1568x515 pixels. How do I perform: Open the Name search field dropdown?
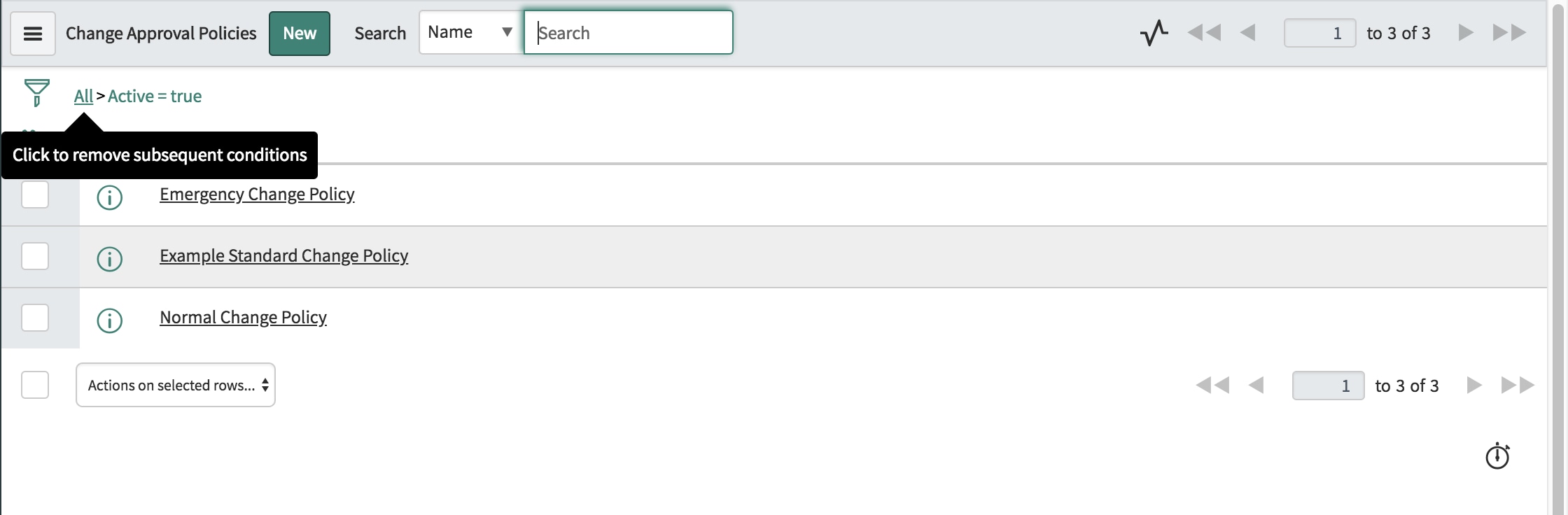click(x=469, y=31)
